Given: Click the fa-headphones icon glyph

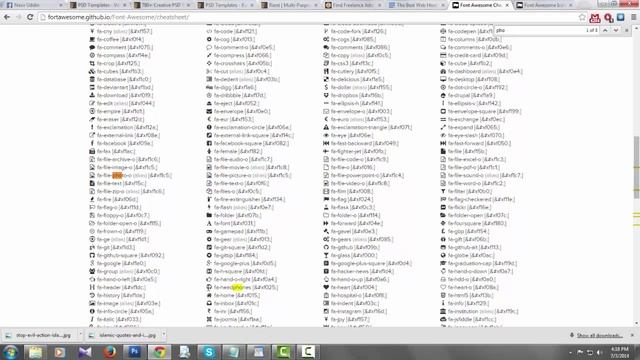Looking at the screenshot, I should (209, 287).
